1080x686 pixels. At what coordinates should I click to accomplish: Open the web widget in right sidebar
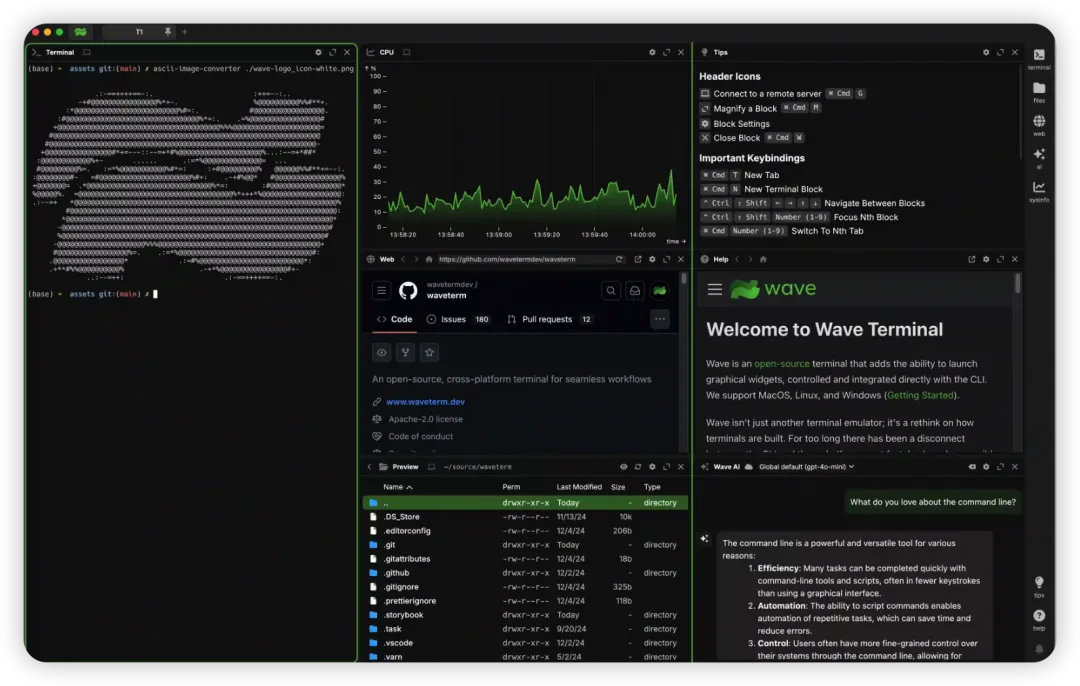tap(1039, 124)
